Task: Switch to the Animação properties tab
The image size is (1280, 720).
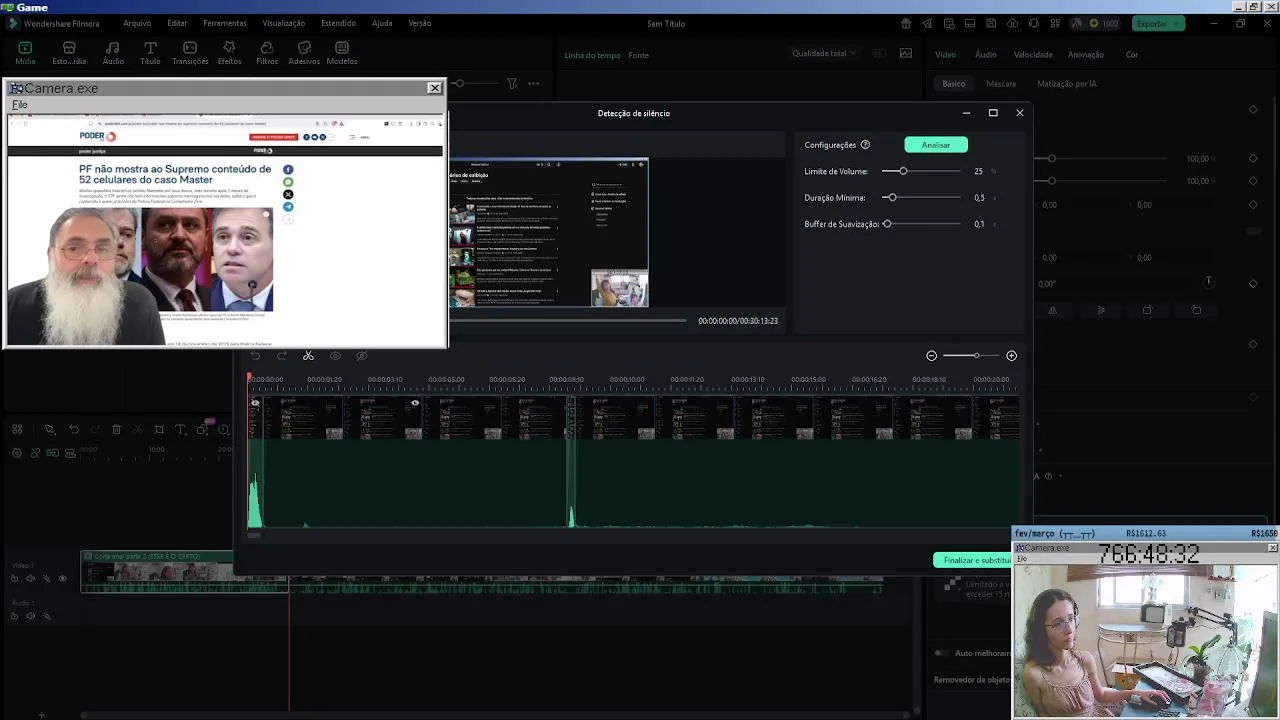Action: pos(1086,55)
